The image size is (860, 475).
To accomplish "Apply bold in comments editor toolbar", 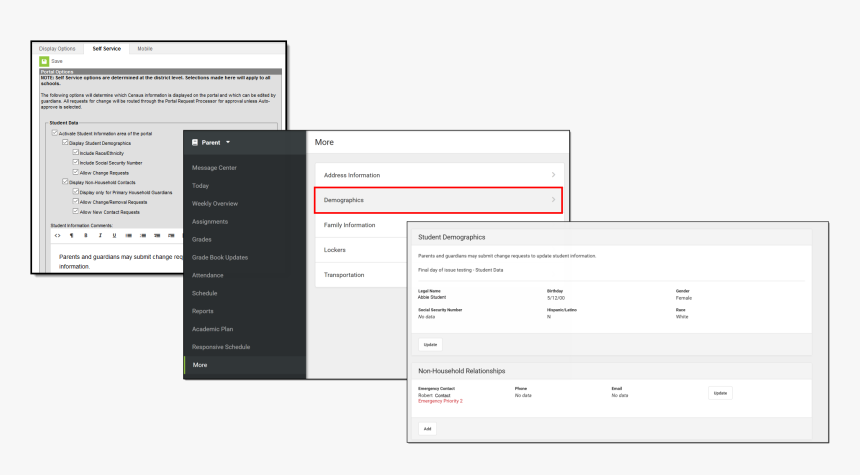I will point(86,235).
